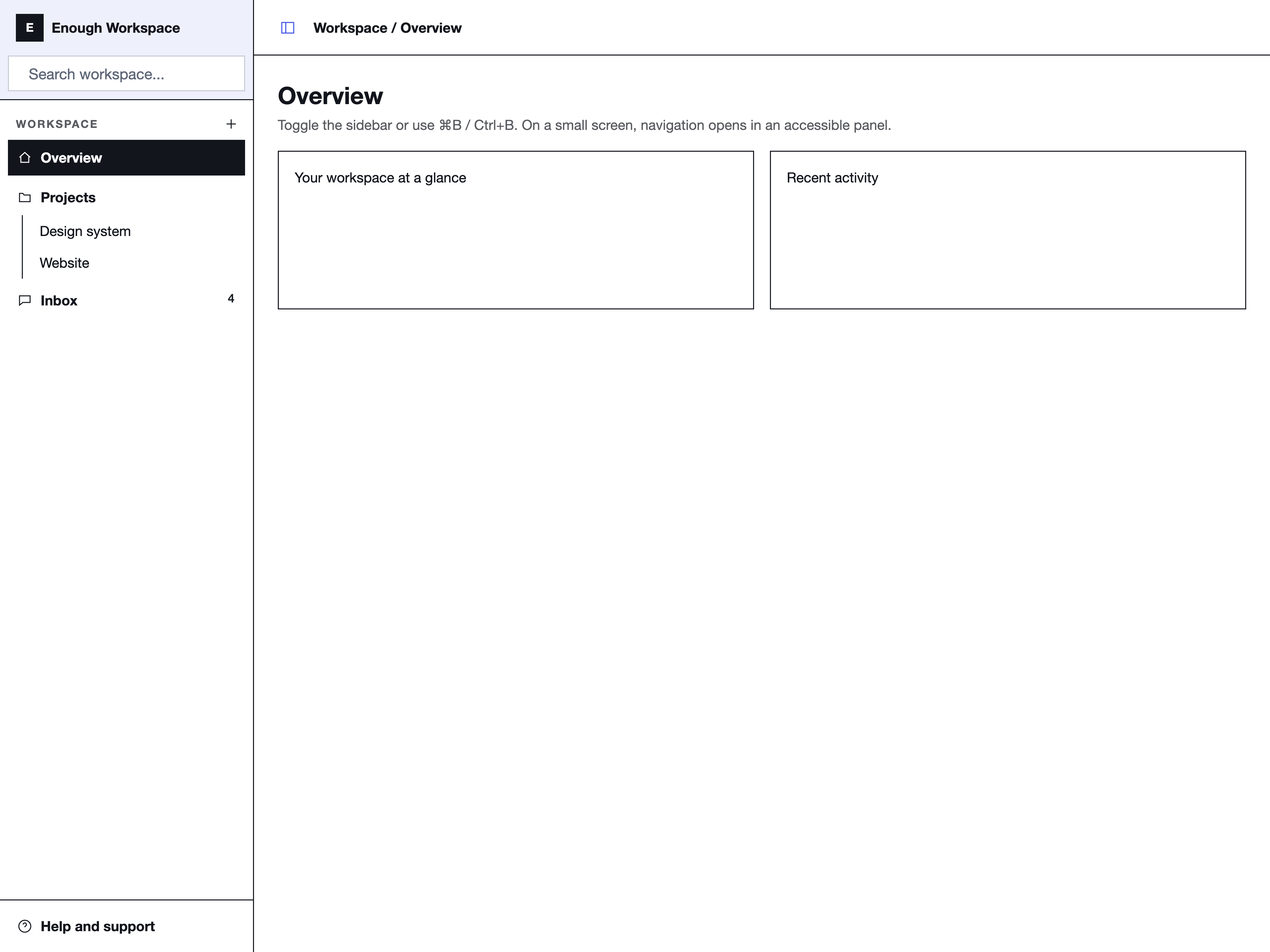Click the E workspace logo square
The image size is (1270, 952).
30,27
